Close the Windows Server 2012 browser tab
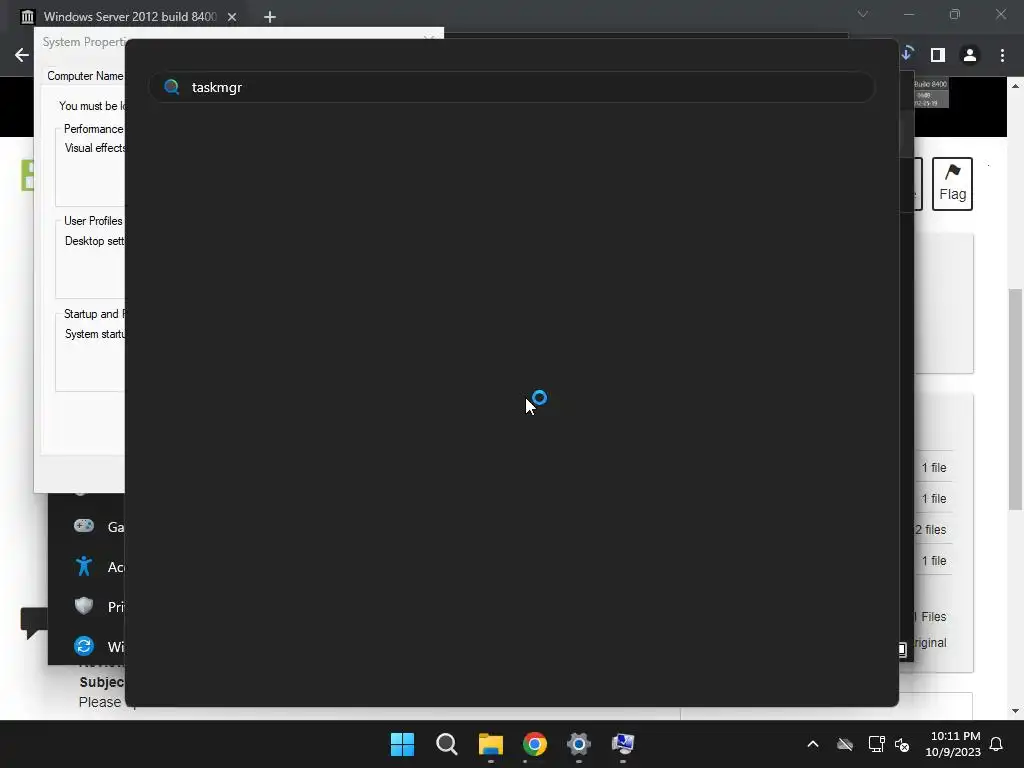1024x768 pixels. (x=232, y=17)
